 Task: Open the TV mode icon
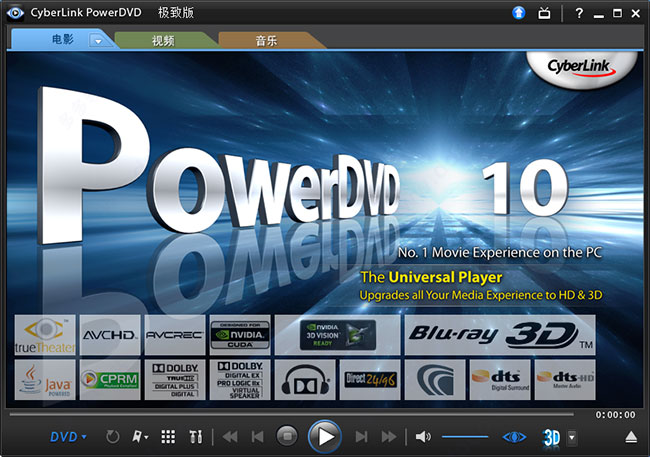tap(544, 13)
